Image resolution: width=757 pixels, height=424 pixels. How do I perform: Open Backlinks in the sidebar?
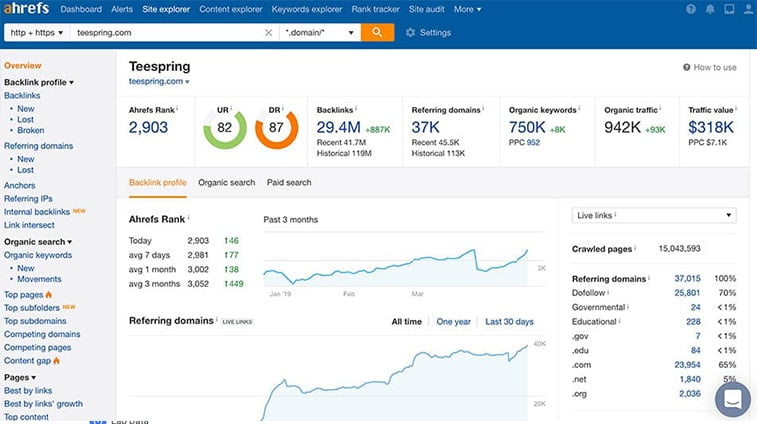tap(22, 96)
